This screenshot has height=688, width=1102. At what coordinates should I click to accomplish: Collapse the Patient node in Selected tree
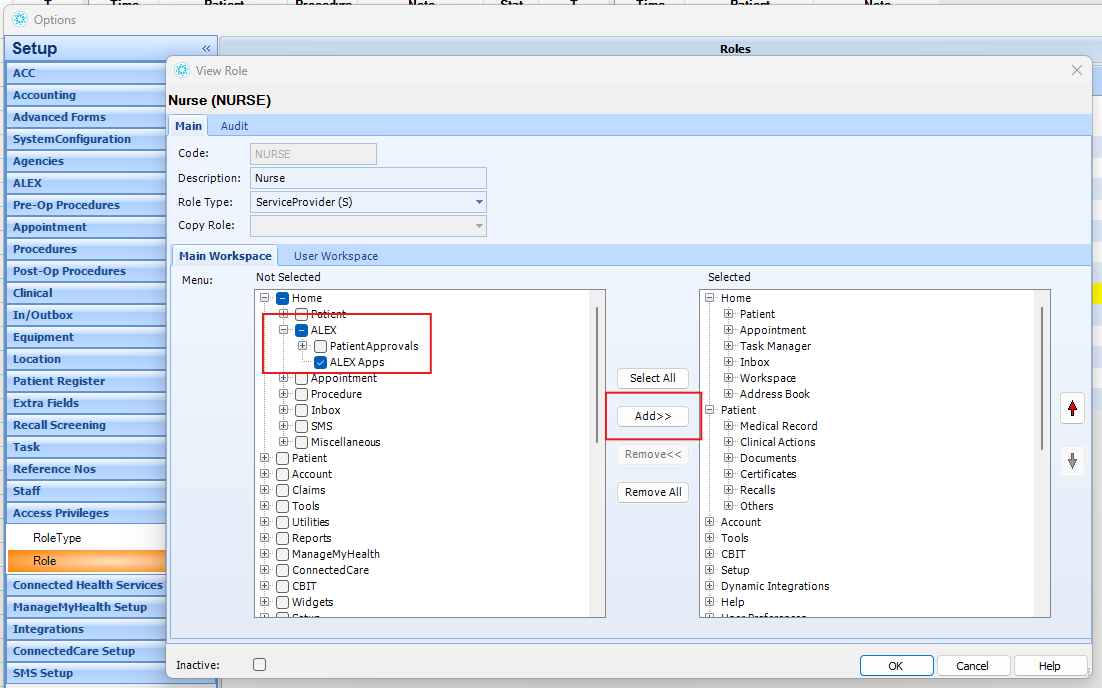(710, 410)
